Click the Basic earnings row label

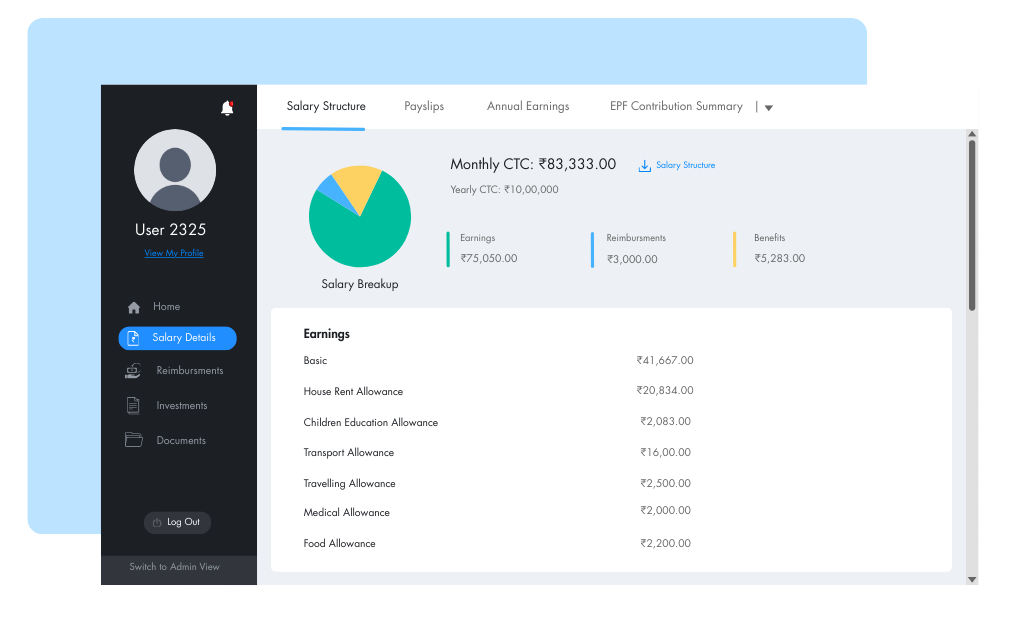(x=315, y=360)
